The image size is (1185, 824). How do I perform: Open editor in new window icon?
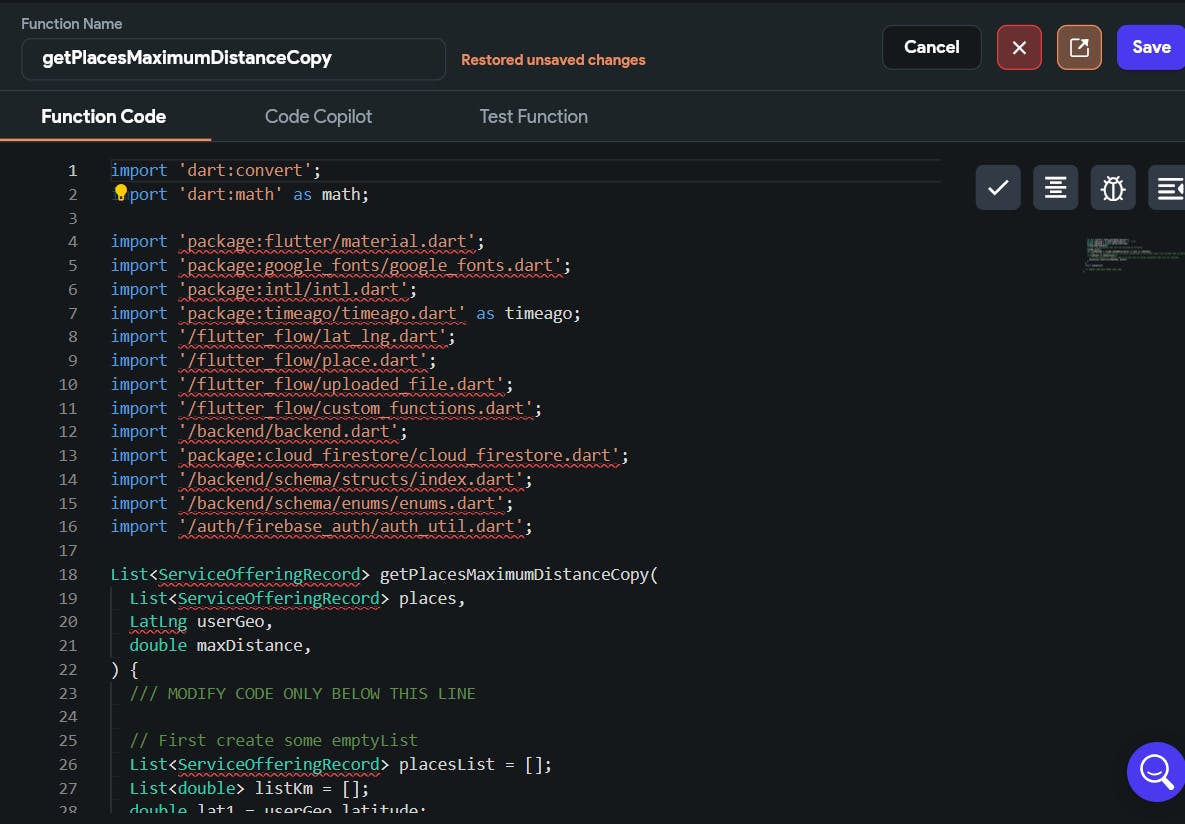1079,47
